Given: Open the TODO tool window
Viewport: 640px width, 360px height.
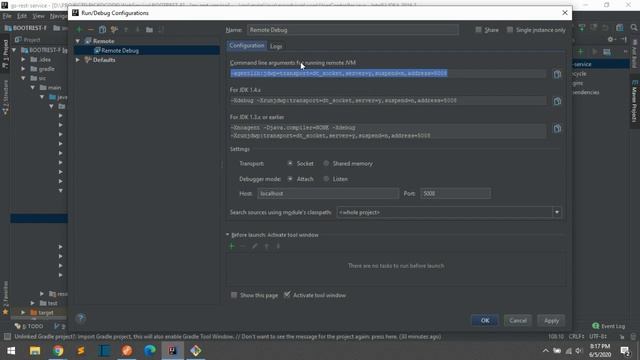Looking at the screenshot, I should [29, 326].
